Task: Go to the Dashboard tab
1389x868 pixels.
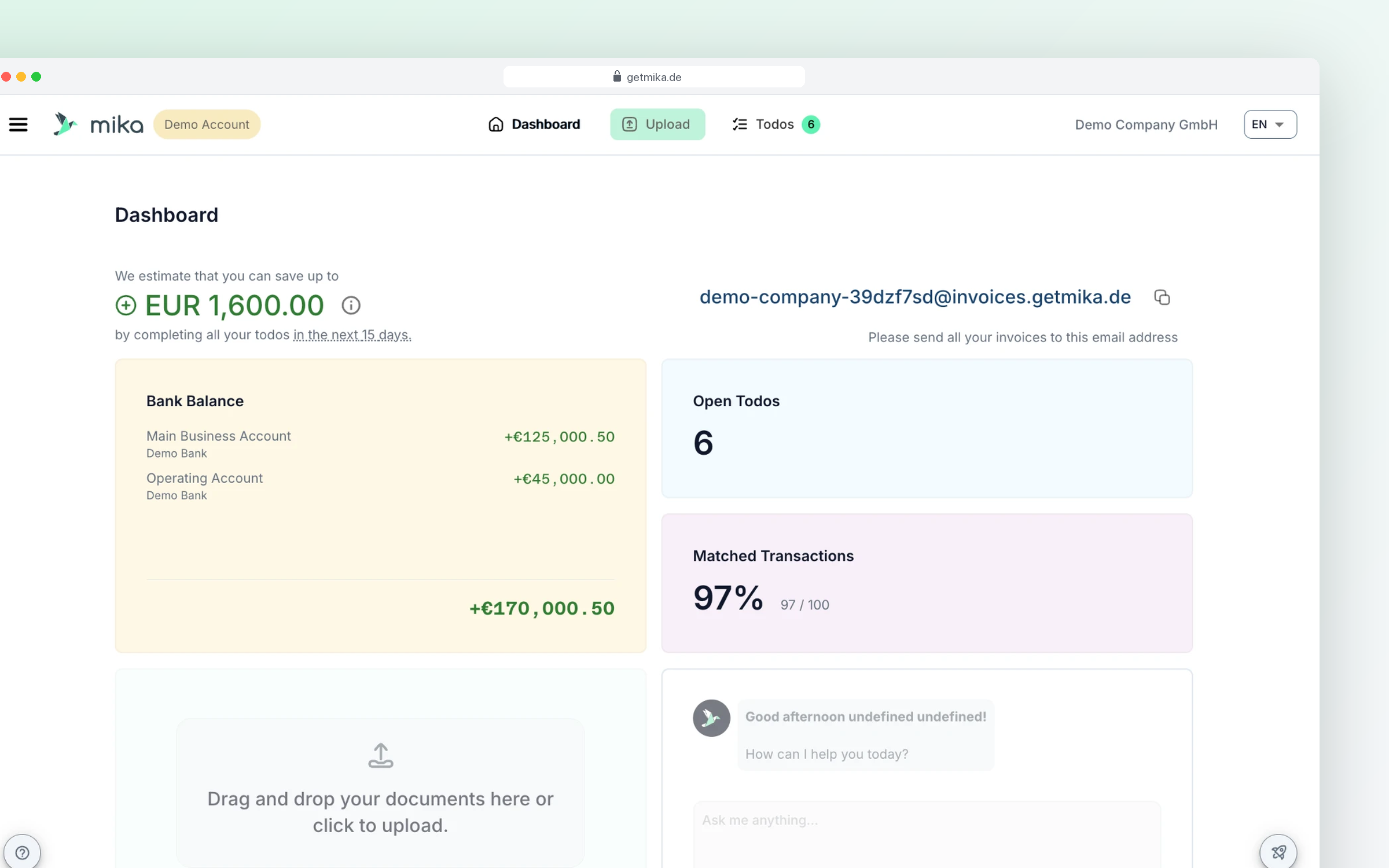Action: coord(534,124)
